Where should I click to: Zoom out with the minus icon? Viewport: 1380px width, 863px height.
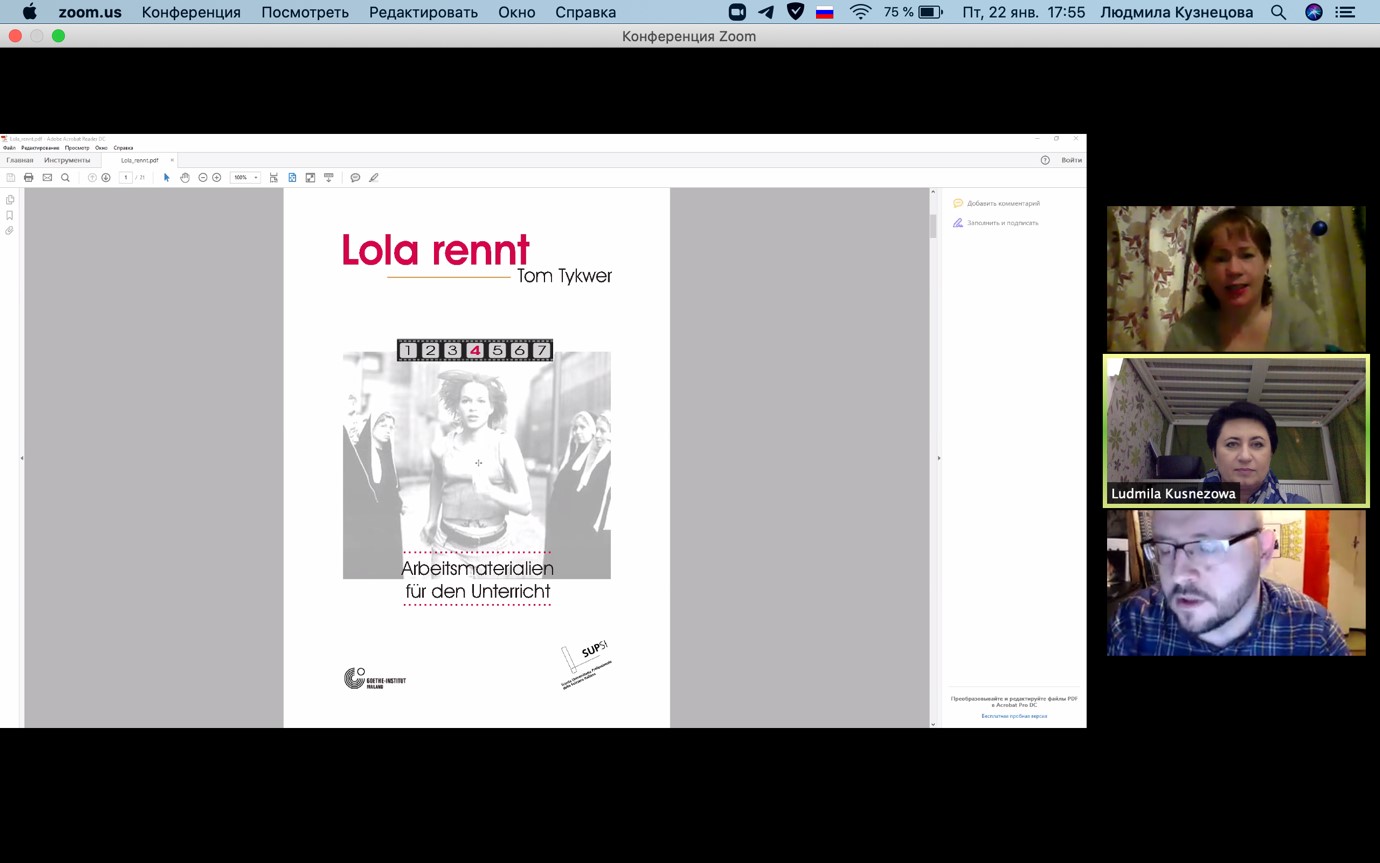pos(203,177)
